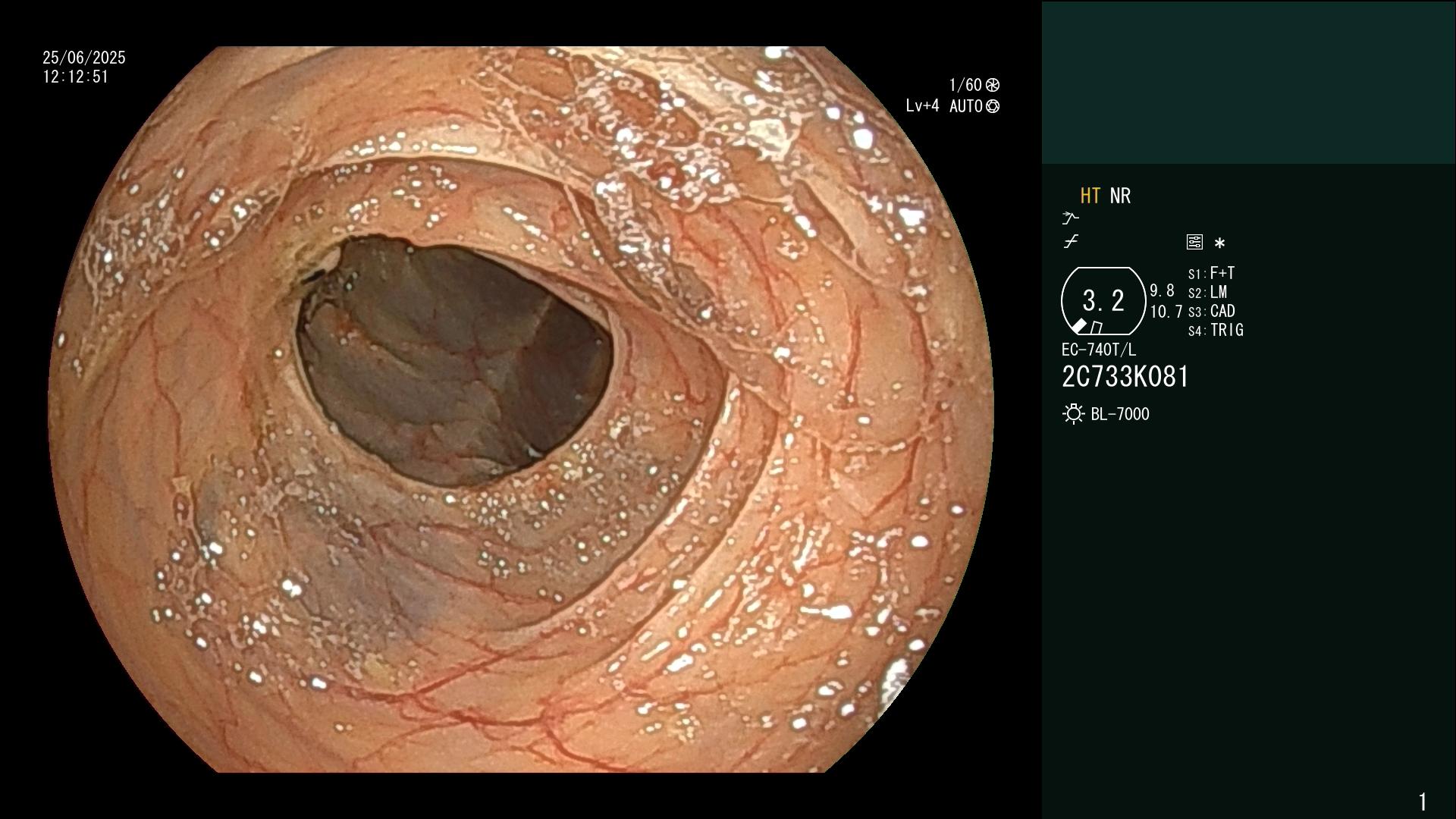Open the settings sliders icon

pos(1194,242)
